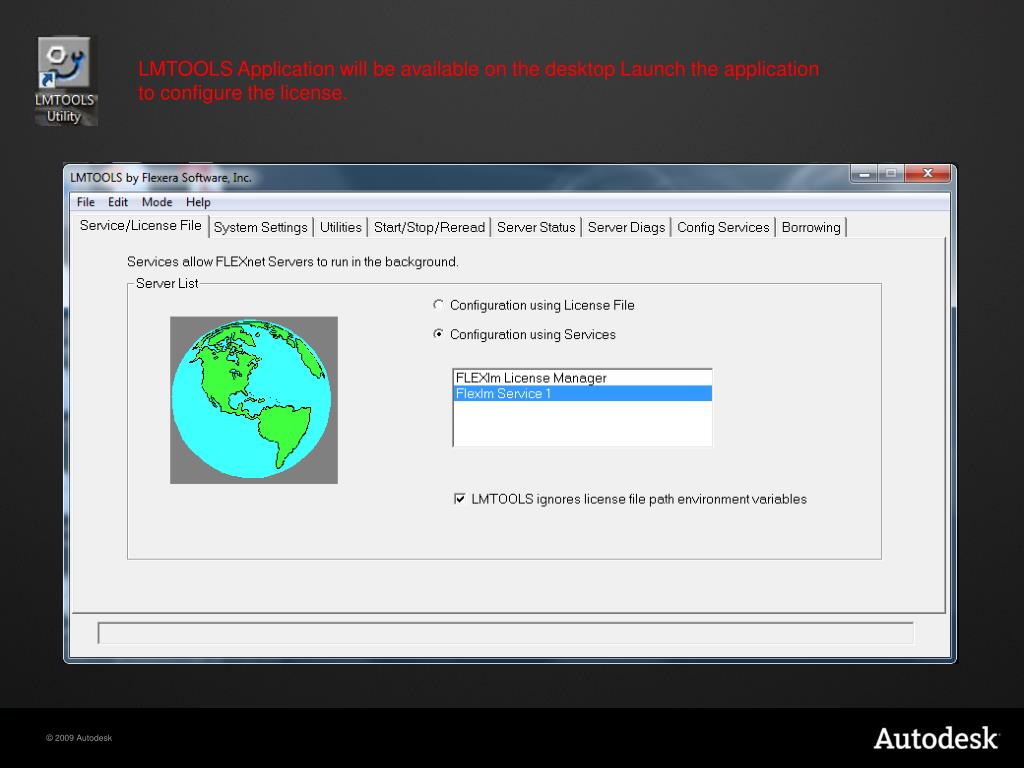The height and width of the screenshot is (768, 1024).
Task: Select FLEXlm License Manager in service list
Action: pyautogui.click(x=582, y=378)
